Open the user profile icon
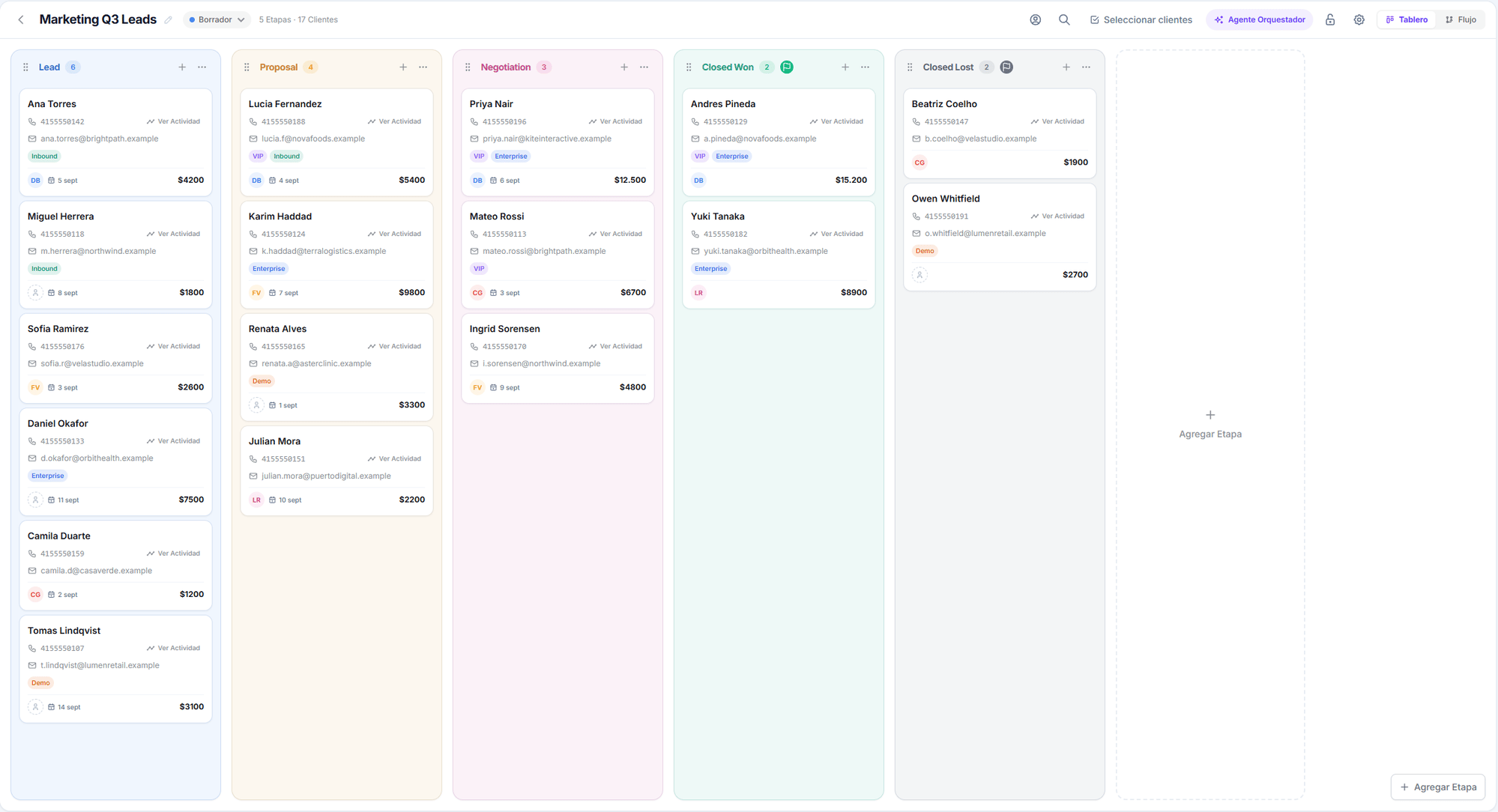Screen dimensions: 1498x812 1035,19
